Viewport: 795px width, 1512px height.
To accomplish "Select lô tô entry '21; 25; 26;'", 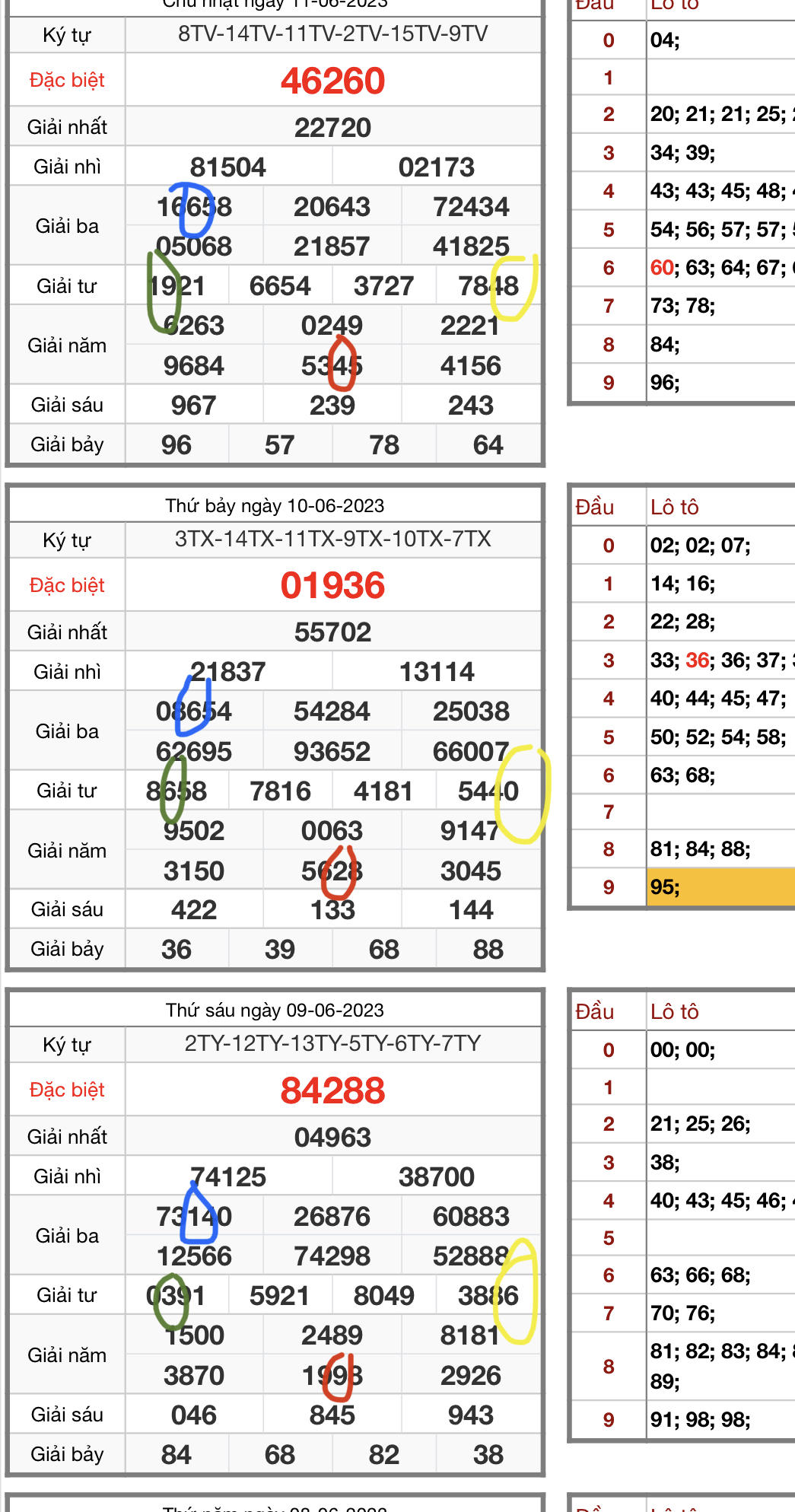I will 700,1124.
